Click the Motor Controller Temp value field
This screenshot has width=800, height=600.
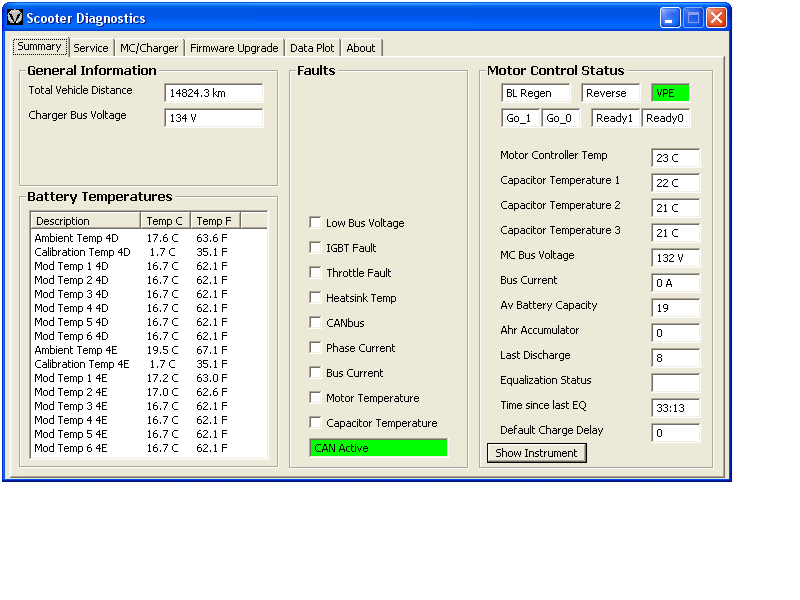pos(676,158)
